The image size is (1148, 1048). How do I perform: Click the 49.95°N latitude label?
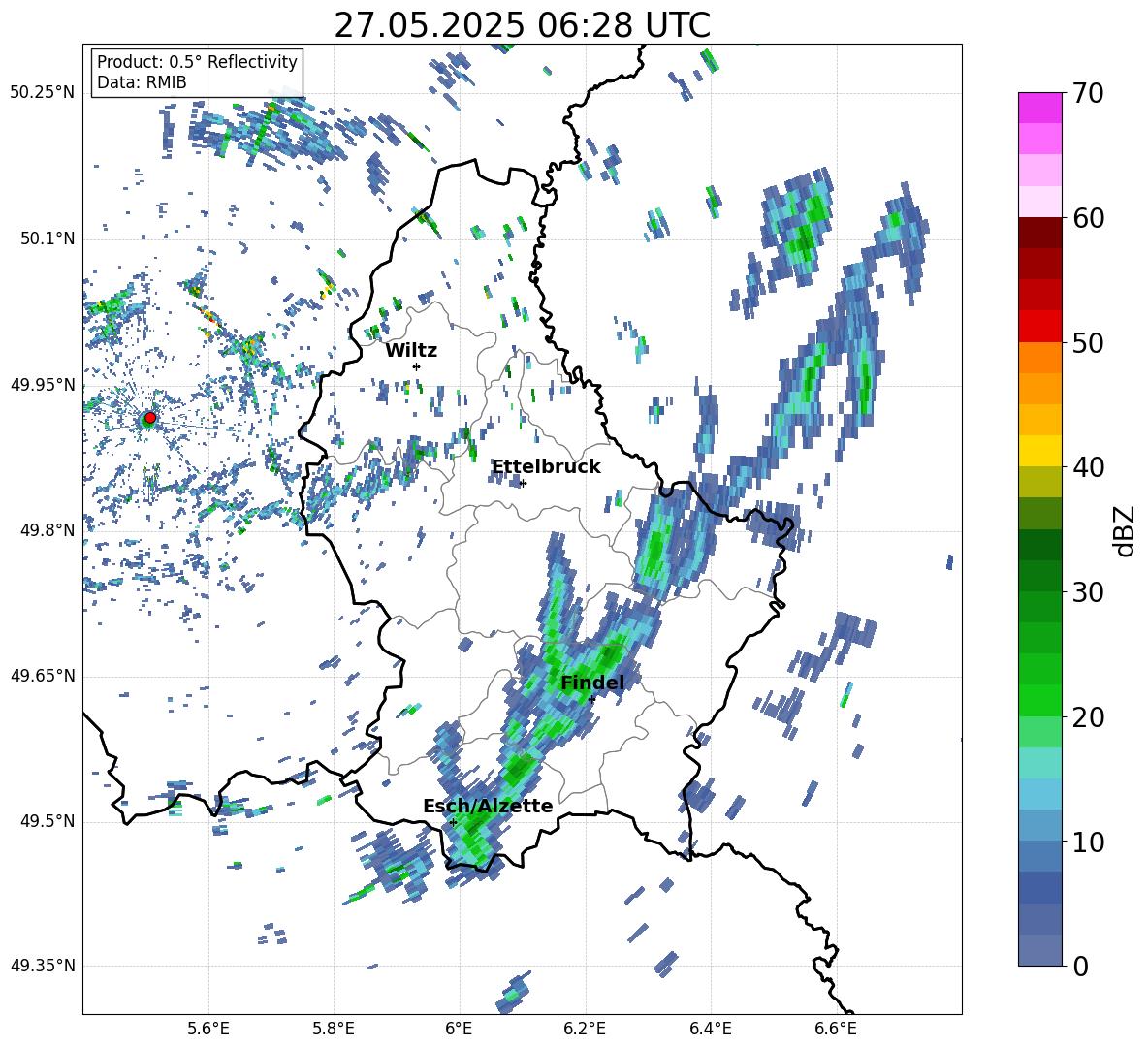(x=43, y=385)
